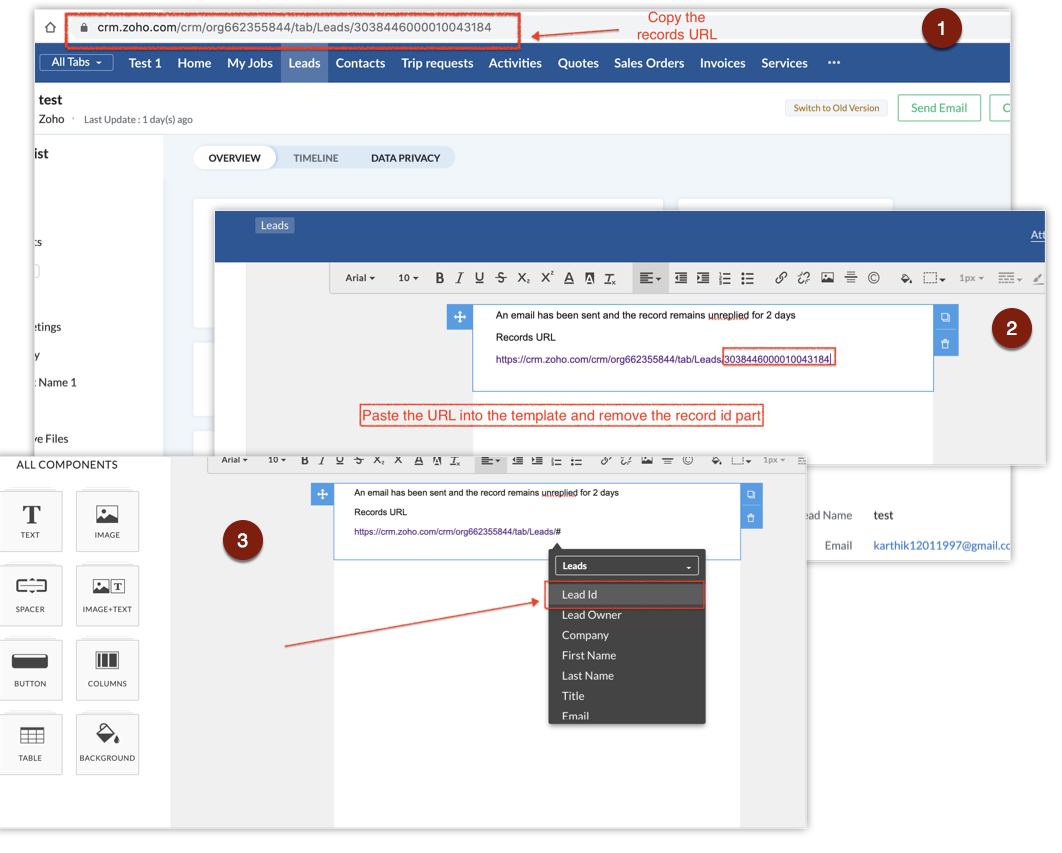The width and height of the screenshot is (1062, 853).
Task: Click the remove link icon in the step 2 editor
Action: click(804, 277)
